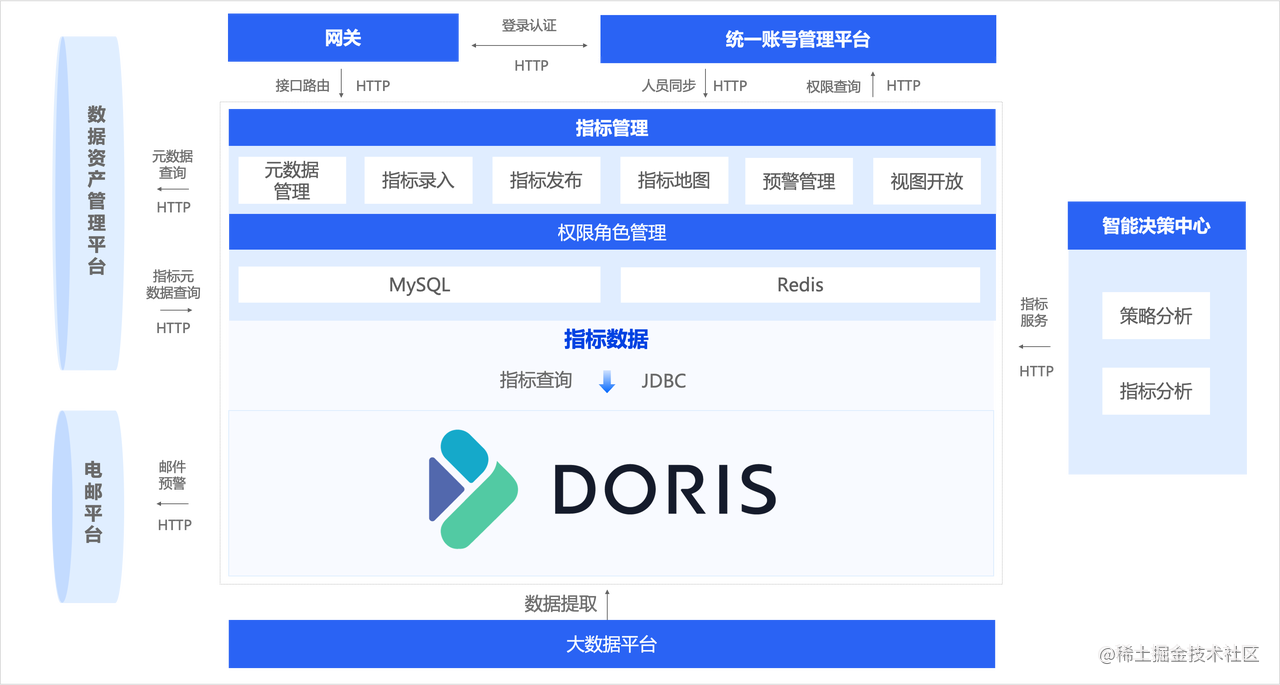Open the 智能决策中心 panel header
This screenshot has width=1280, height=685.
click(x=1155, y=225)
